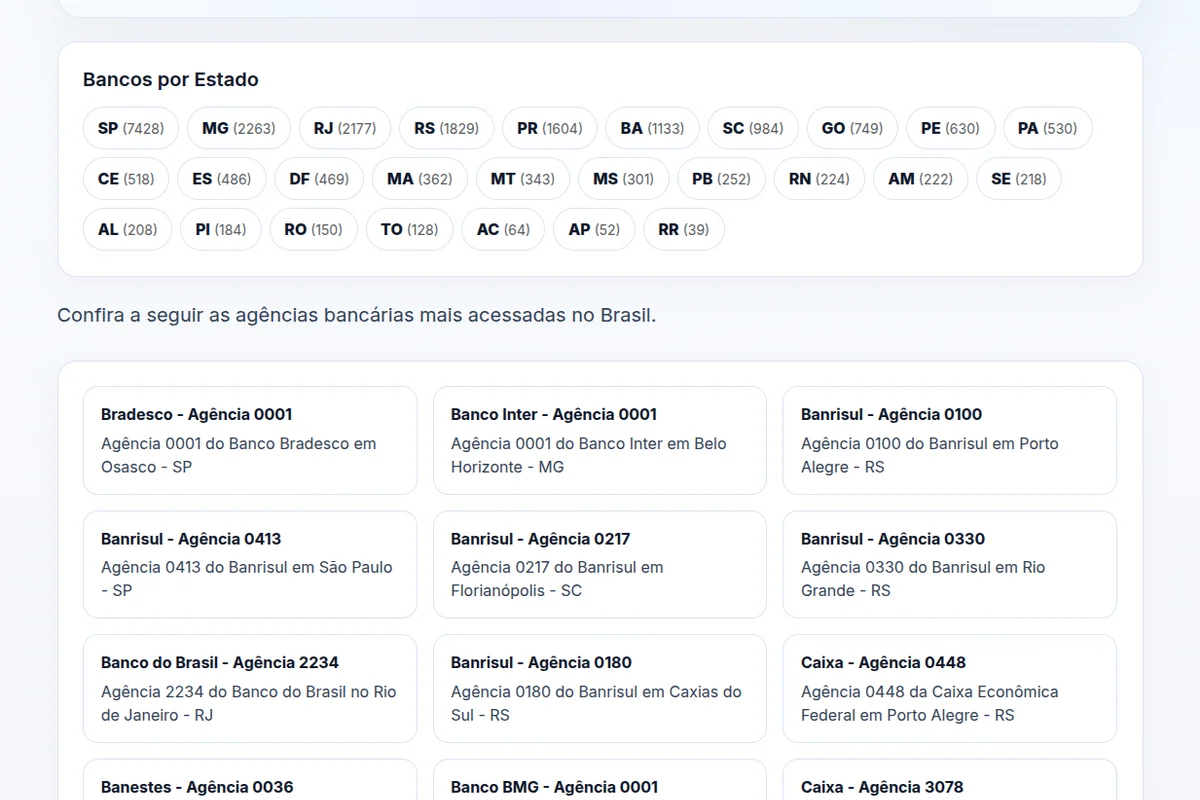Screen dimensions: 1200x800
Task: View Banrisul Agência 0217 in Florianópolis
Action: [600, 564]
